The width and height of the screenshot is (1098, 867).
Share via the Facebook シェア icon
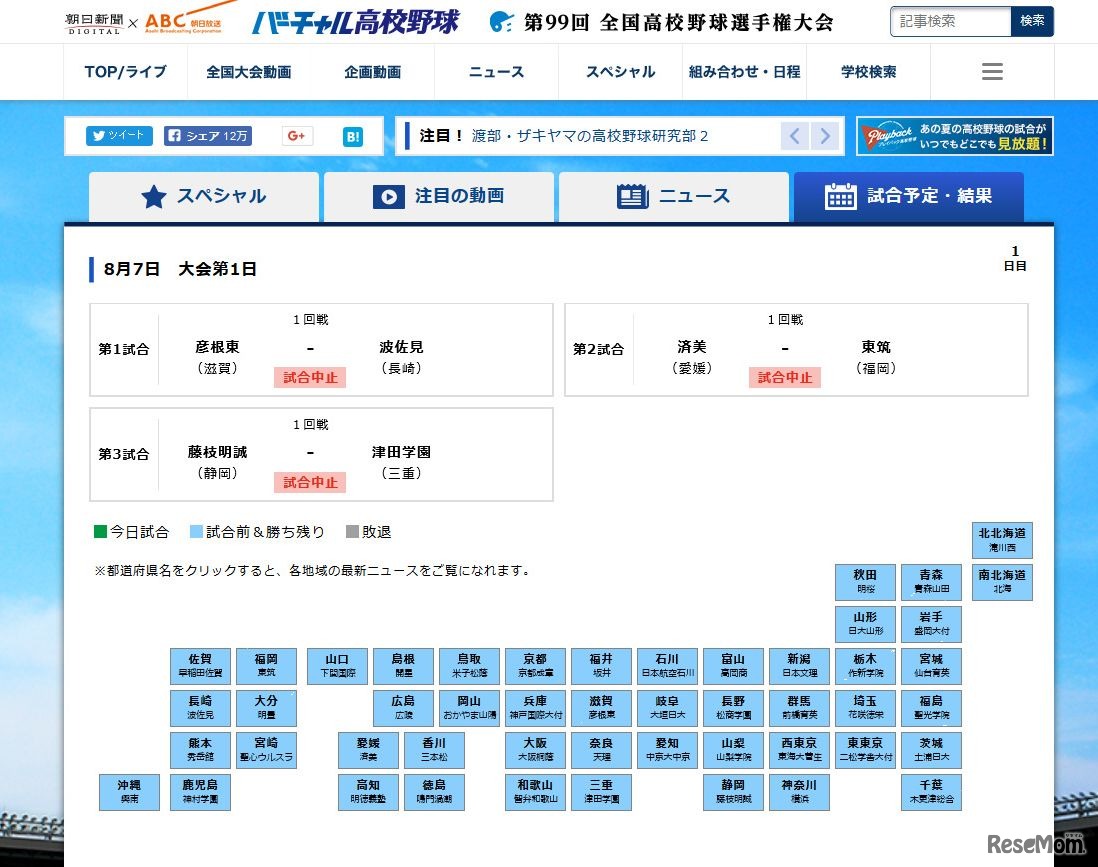[x=207, y=136]
